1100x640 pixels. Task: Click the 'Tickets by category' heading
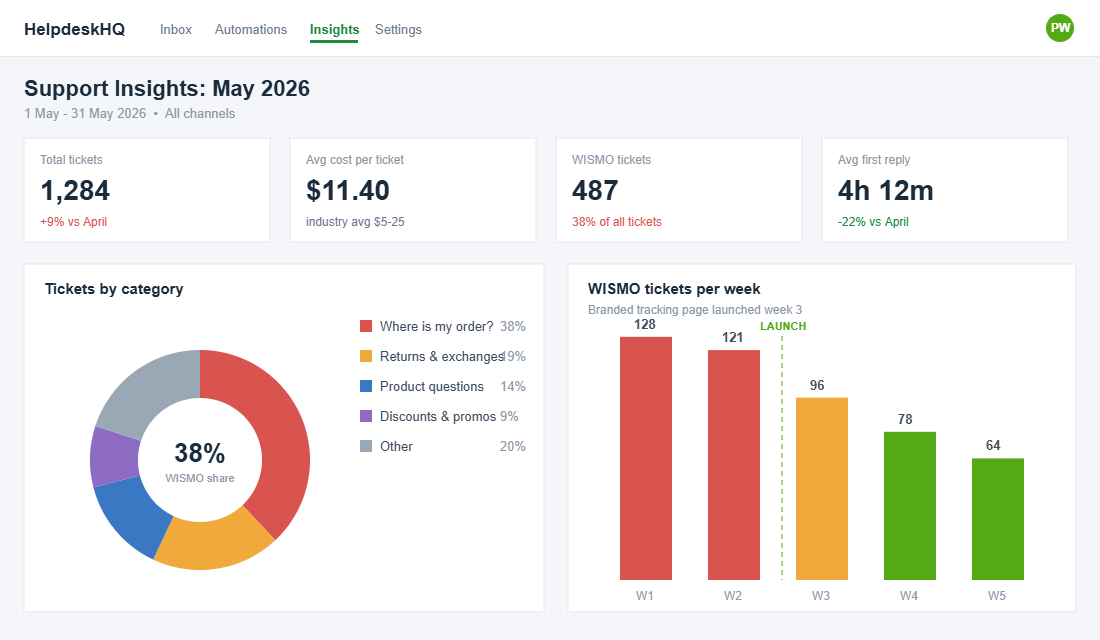pyautogui.click(x=114, y=289)
